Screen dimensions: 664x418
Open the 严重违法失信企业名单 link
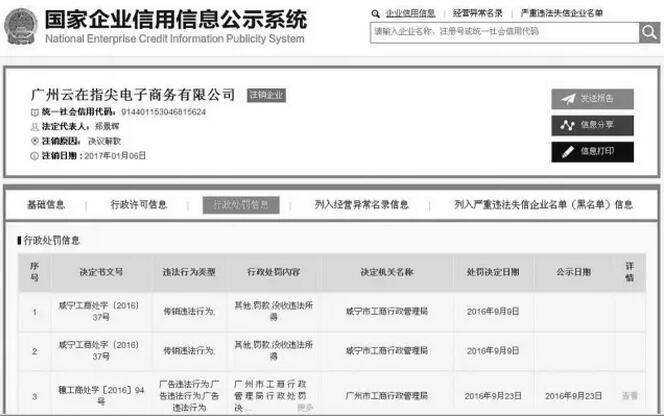point(562,14)
